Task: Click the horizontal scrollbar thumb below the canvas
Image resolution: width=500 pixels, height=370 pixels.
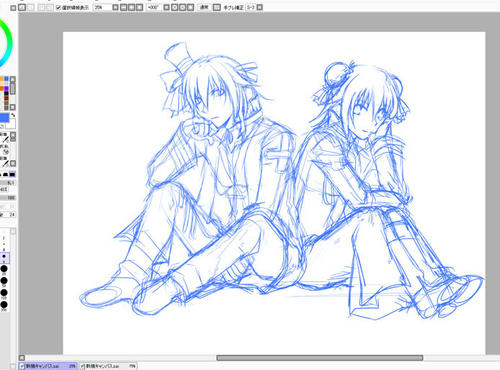Action: (x=320, y=358)
